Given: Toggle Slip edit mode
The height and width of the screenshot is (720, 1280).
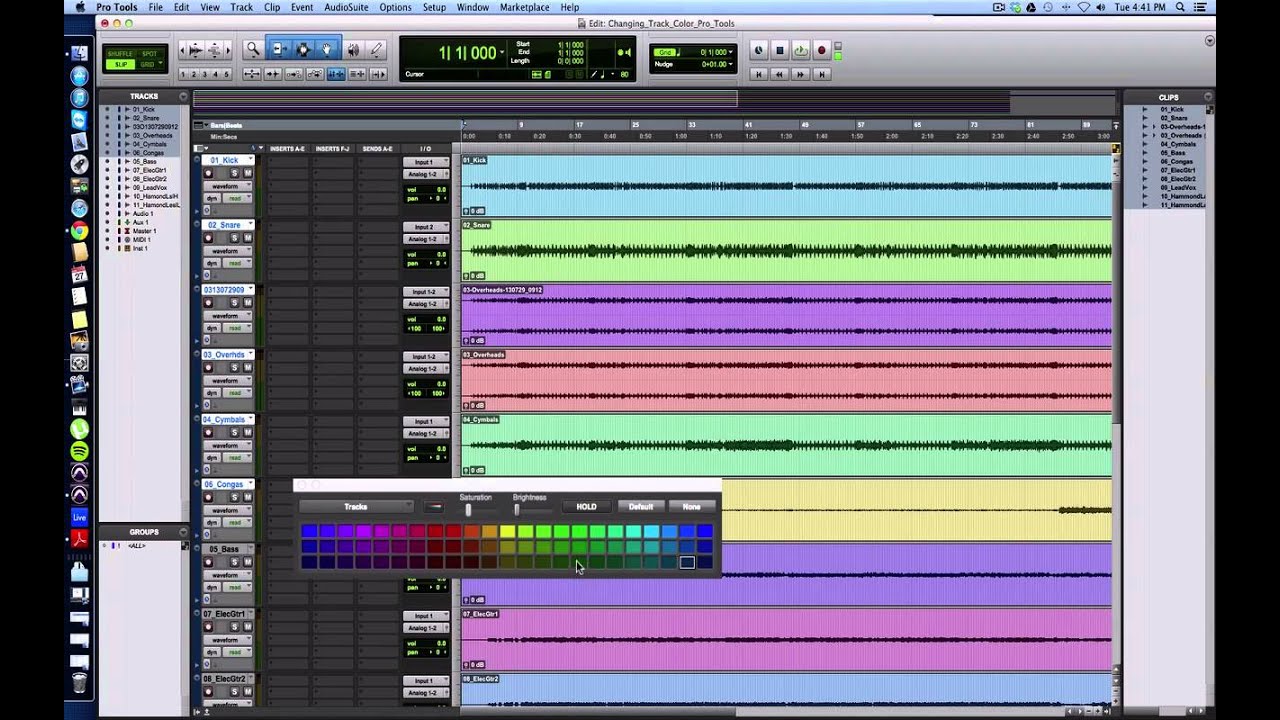Looking at the screenshot, I should (x=121, y=65).
